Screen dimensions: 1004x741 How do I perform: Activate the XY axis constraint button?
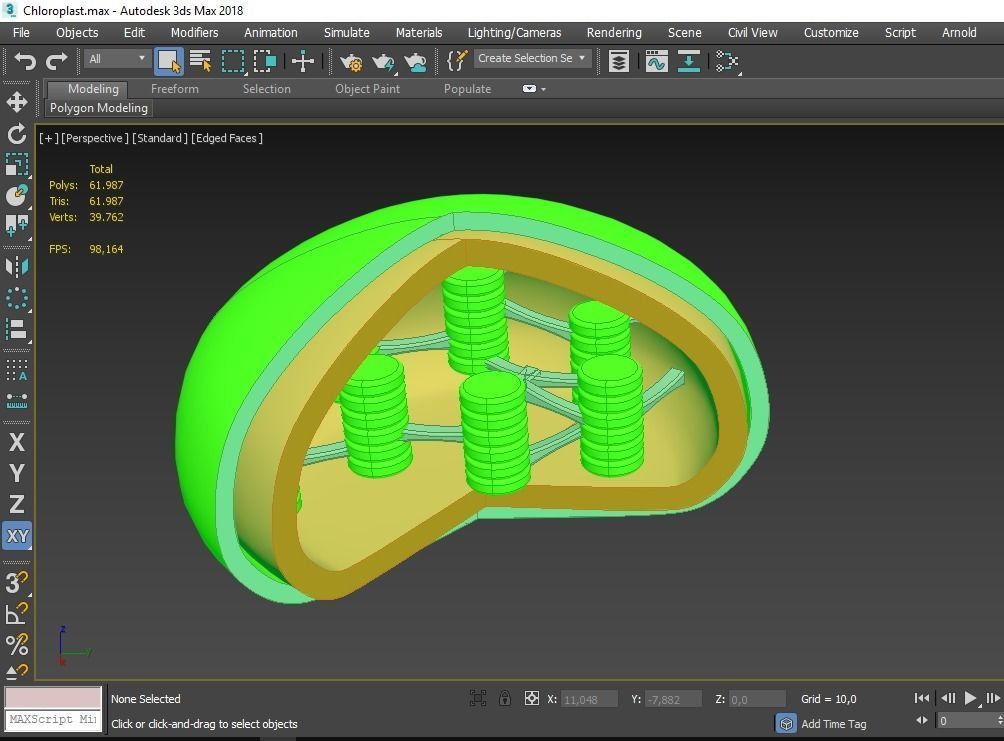[x=16, y=536]
